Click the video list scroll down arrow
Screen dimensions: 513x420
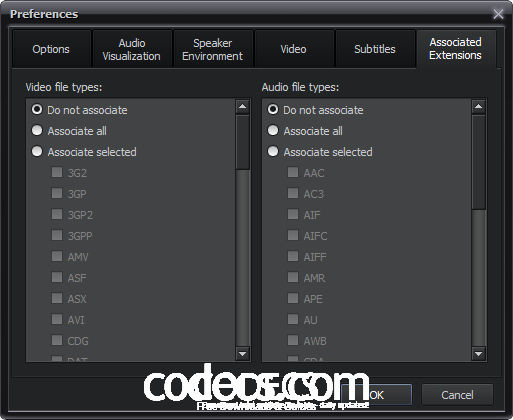(243, 354)
